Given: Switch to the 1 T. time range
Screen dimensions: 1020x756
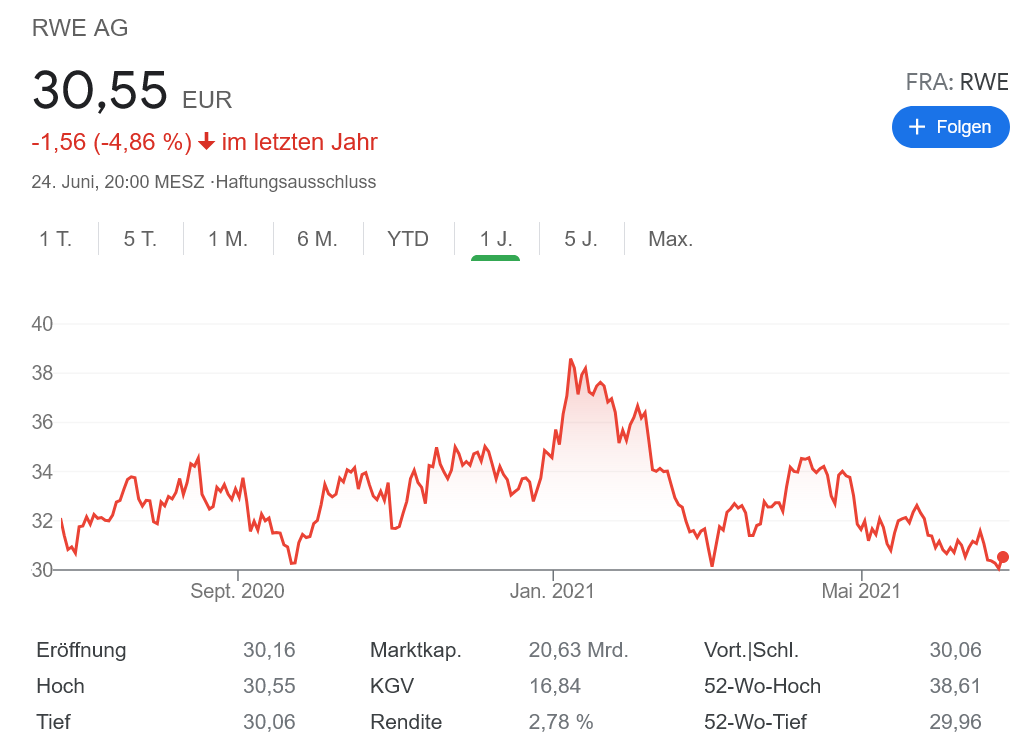Looking at the screenshot, I should tap(54, 238).
